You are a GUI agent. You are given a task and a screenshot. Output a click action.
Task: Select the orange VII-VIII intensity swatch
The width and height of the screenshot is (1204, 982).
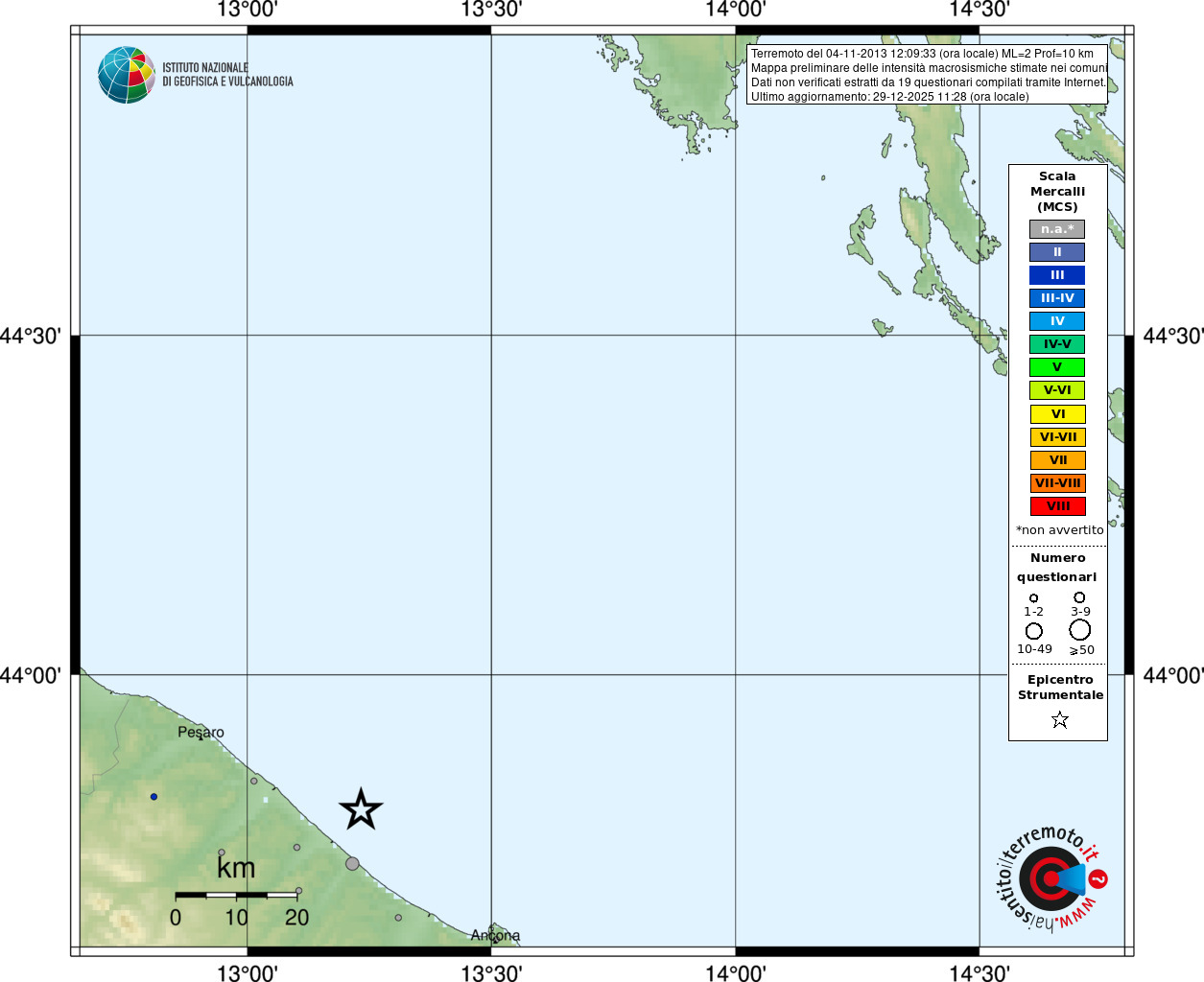pos(1057,483)
